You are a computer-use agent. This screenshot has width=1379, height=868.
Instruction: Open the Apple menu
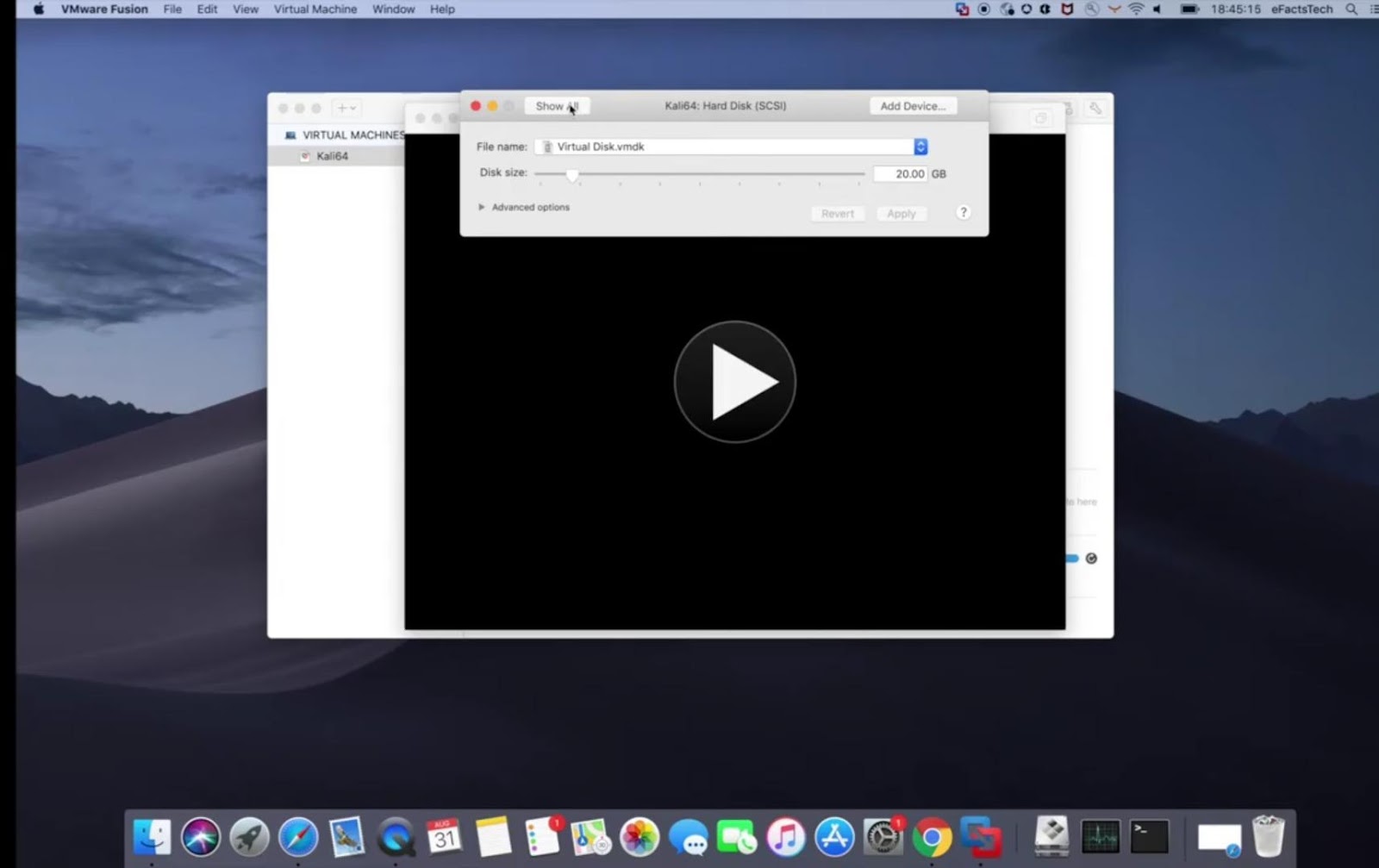(x=38, y=9)
